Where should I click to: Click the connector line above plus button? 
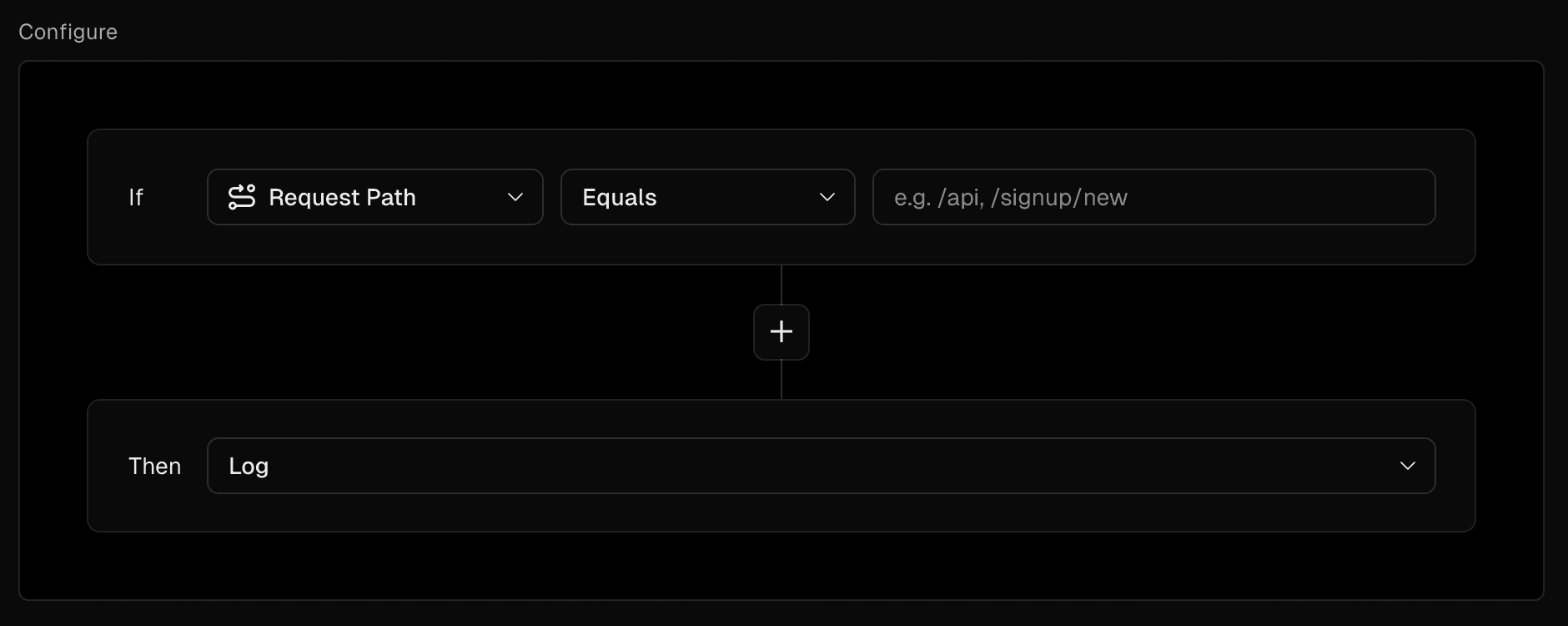781,285
